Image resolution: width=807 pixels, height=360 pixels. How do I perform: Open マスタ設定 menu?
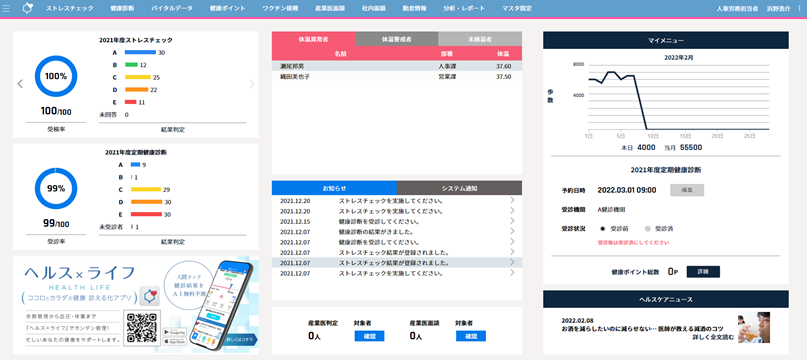tap(517, 9)
